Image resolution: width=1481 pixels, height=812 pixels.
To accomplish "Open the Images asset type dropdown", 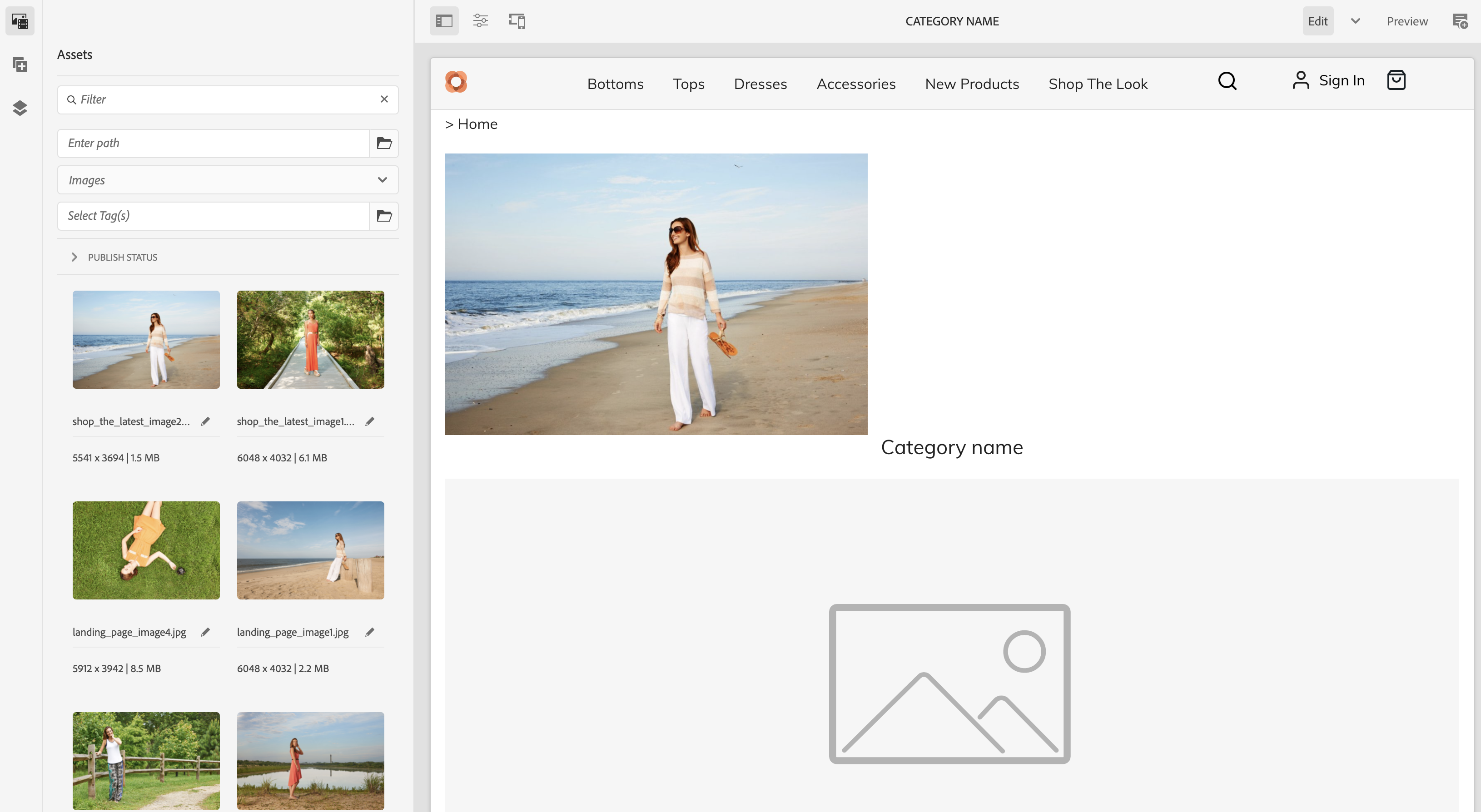I will [228, 180].
